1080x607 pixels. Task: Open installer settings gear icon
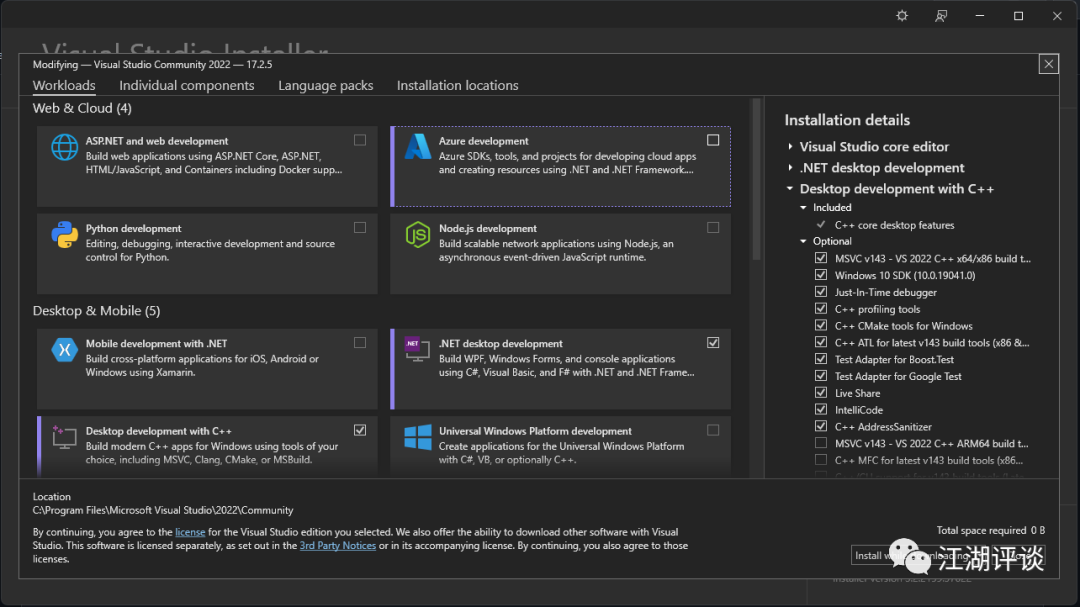click(902, 16)
